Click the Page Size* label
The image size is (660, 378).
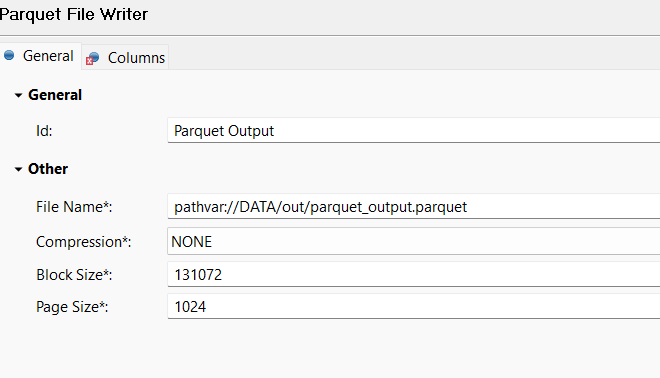[x=72, y=307]
